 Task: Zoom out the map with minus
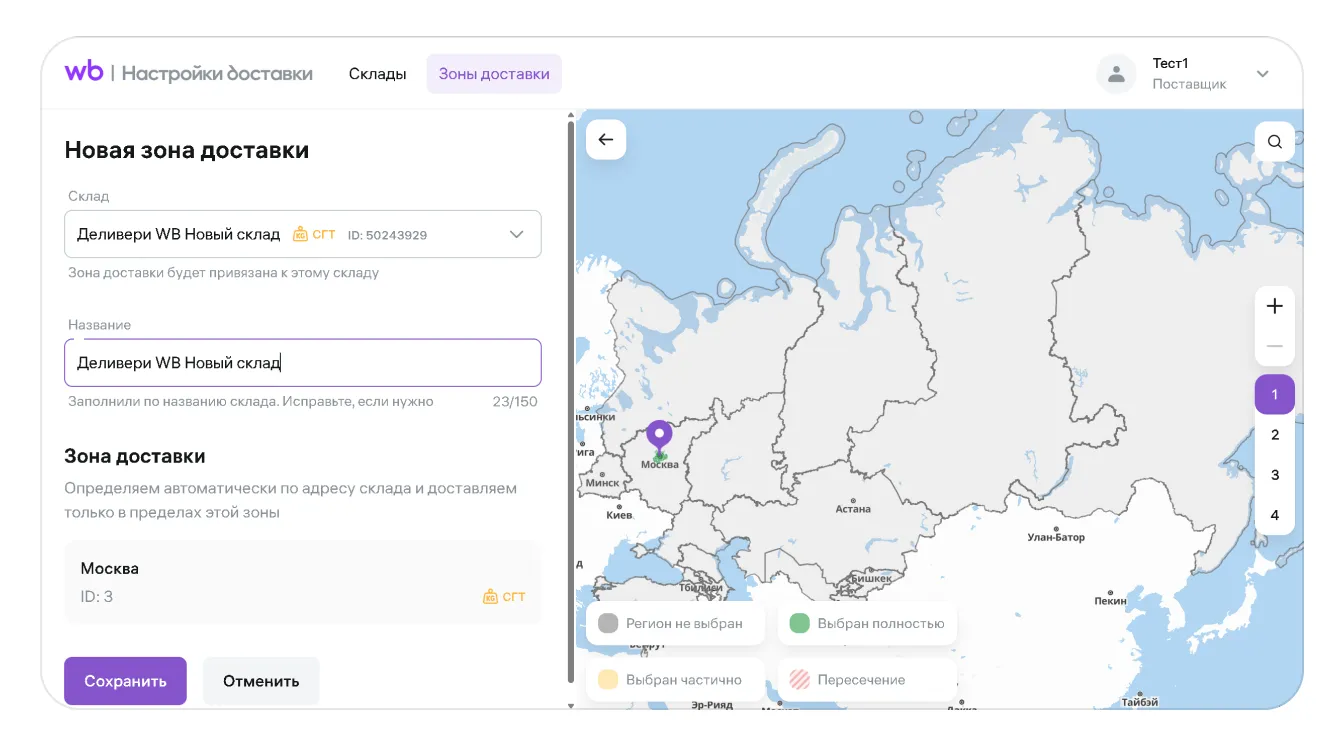pos(1274,346)
